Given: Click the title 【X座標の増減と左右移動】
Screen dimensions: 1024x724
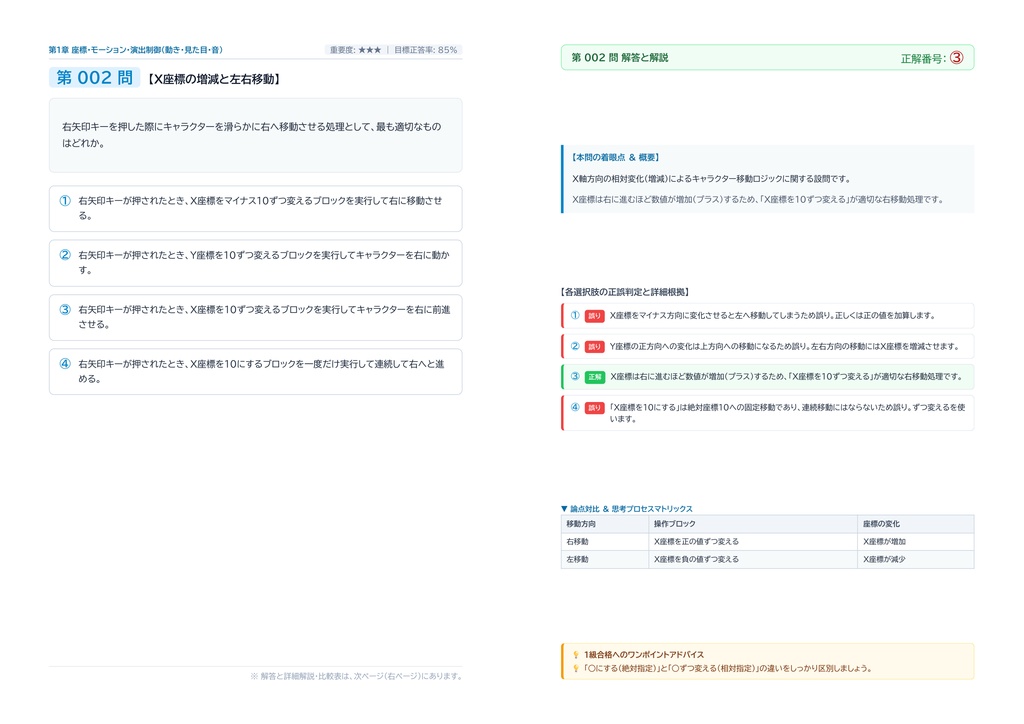Looking at the screenshot, I should [214, 79].
